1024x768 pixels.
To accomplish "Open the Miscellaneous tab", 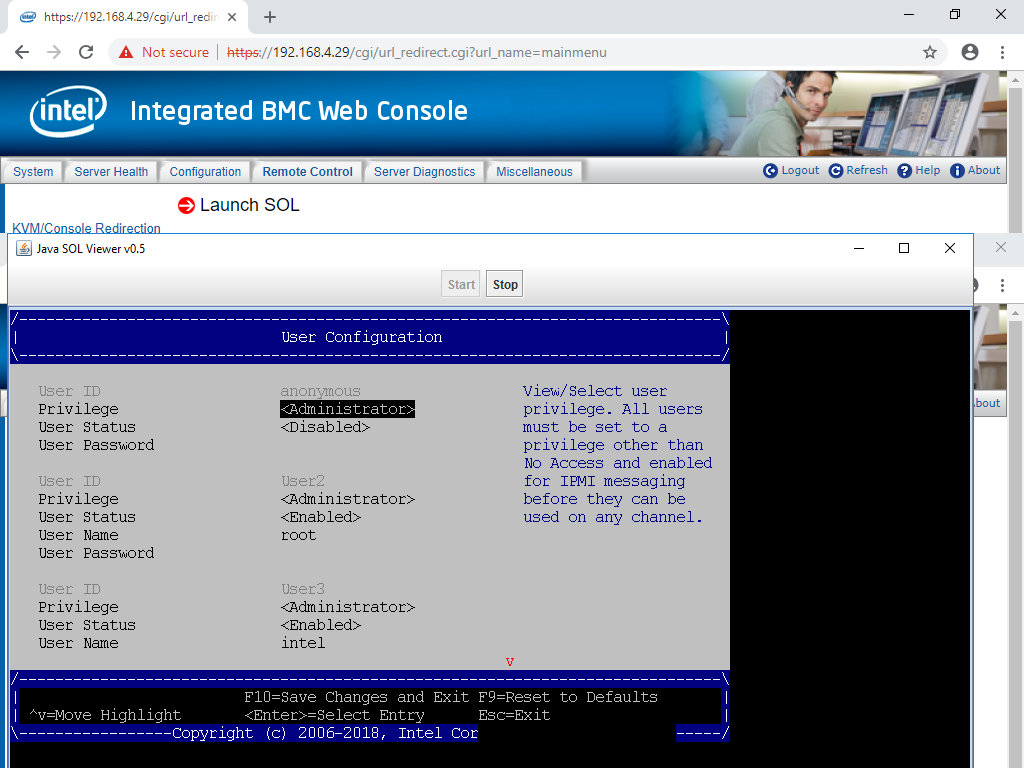I will coord(534,172).
